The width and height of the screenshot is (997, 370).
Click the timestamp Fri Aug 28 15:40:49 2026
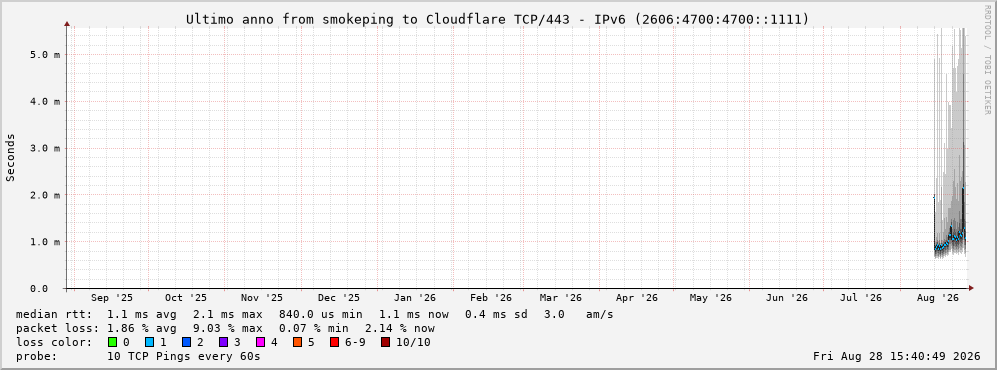pos(897,357)
